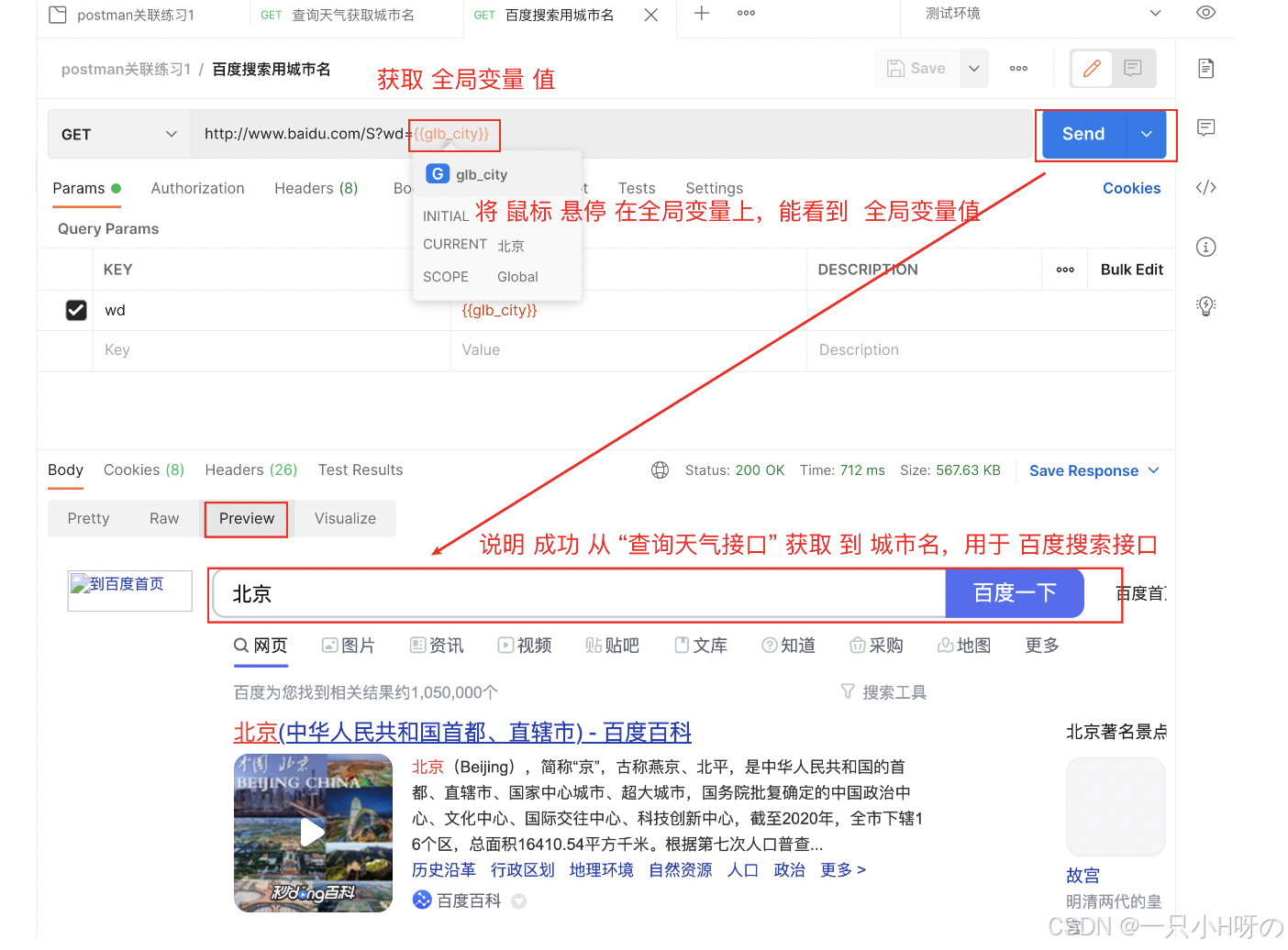Open the 故宫 attraction link
Screen dimensions: 1288x950
(1083, 875)
